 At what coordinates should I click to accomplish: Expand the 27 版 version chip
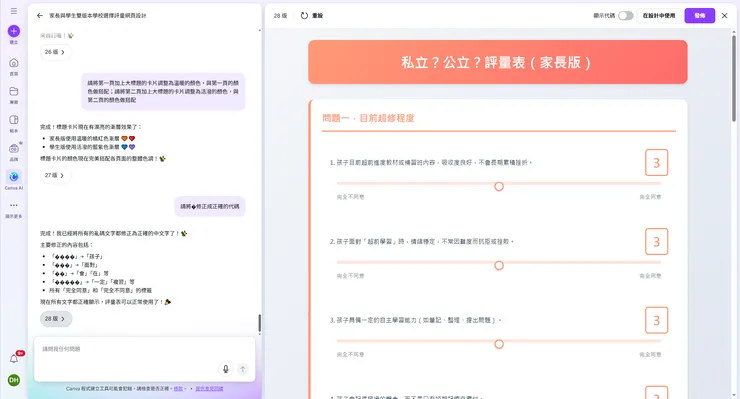55,175
